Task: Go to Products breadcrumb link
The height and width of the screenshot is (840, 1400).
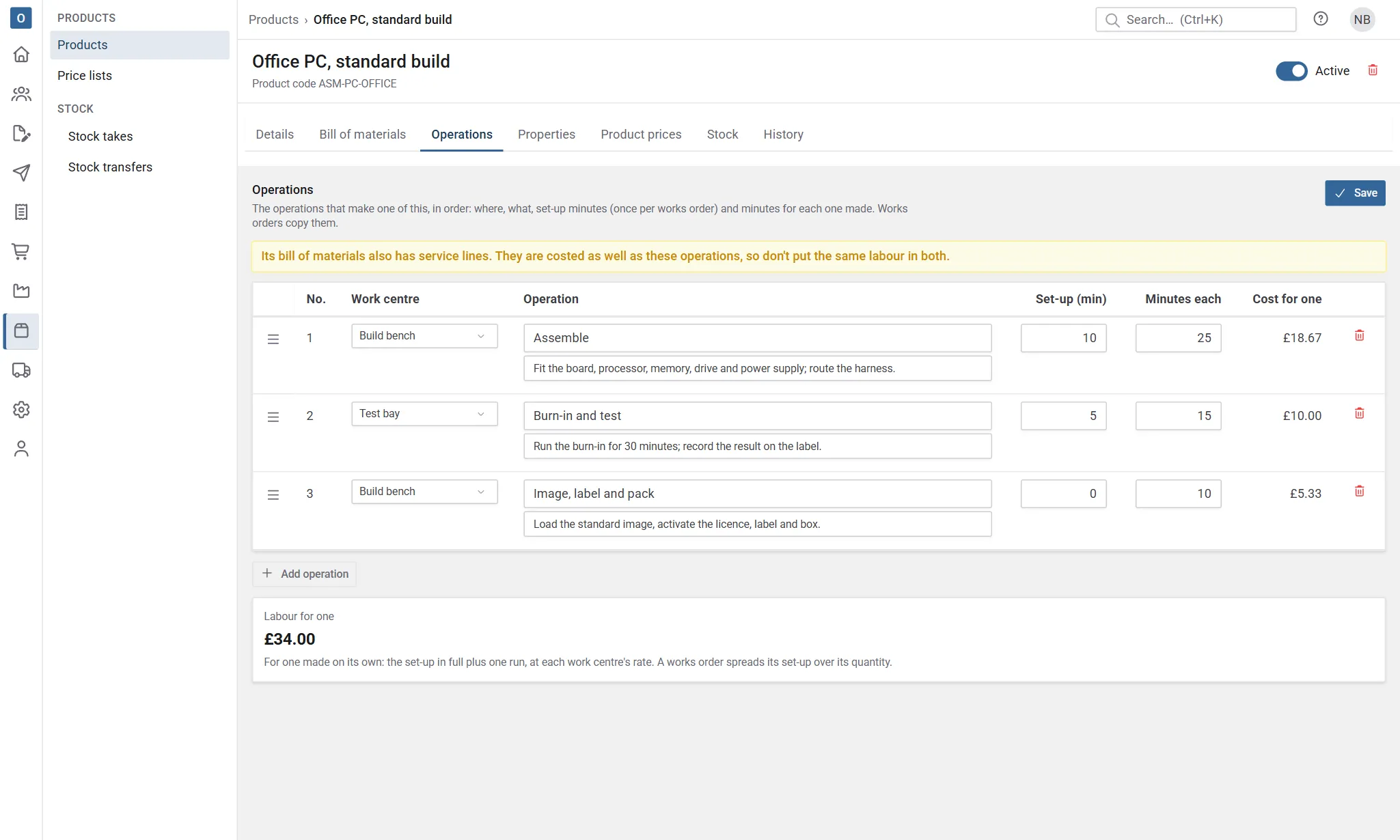Action: pos(273,20)
